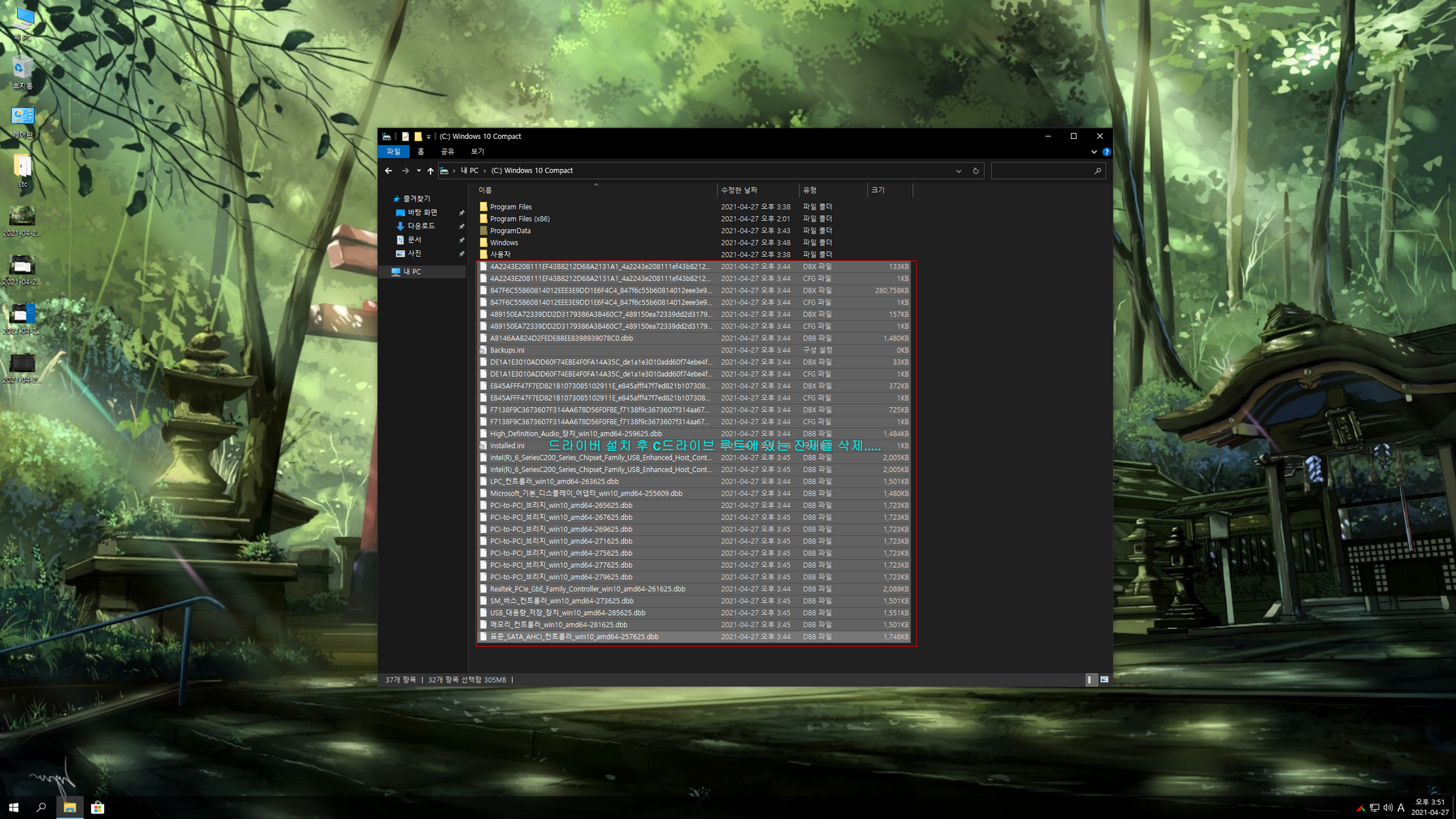This screenshot has height=819, width=1456.
Task: Sort by the 유형 column header
Action: pos(833,190)
